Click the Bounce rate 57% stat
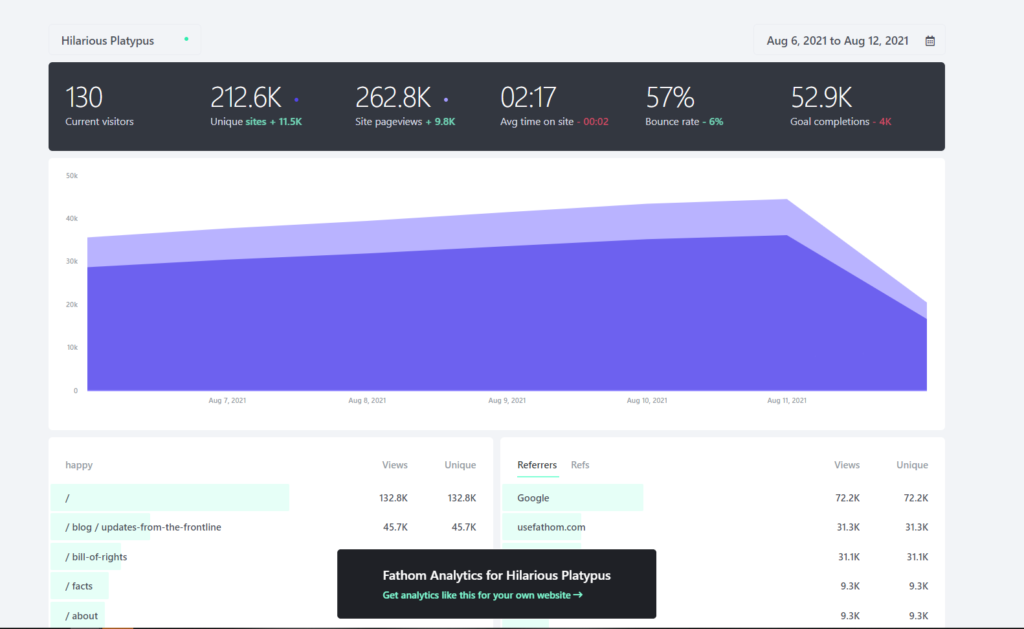 point(670,98)
